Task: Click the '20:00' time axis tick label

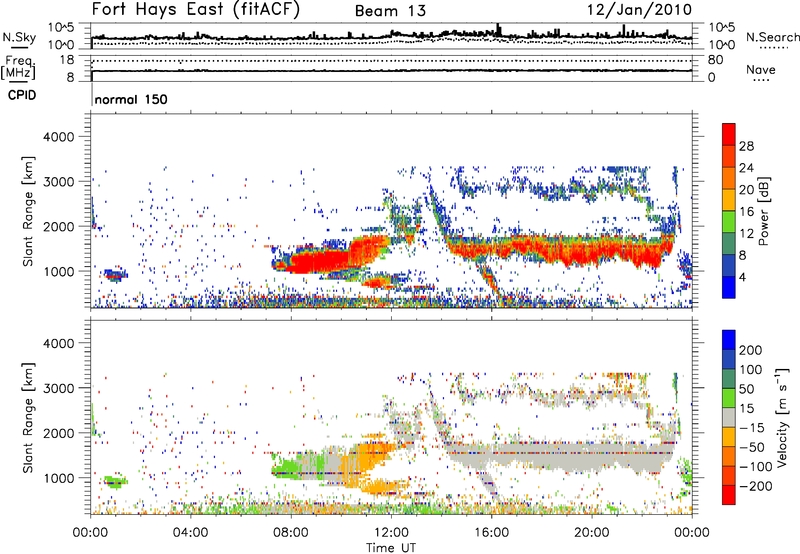Action: click(x=592, y=533)
